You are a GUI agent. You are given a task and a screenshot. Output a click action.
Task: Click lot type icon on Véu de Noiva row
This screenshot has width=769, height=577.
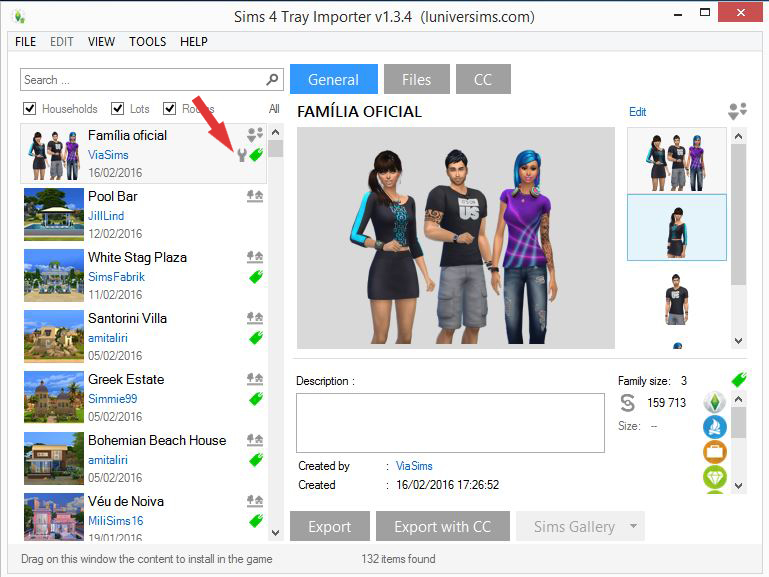tap(255, 501)
